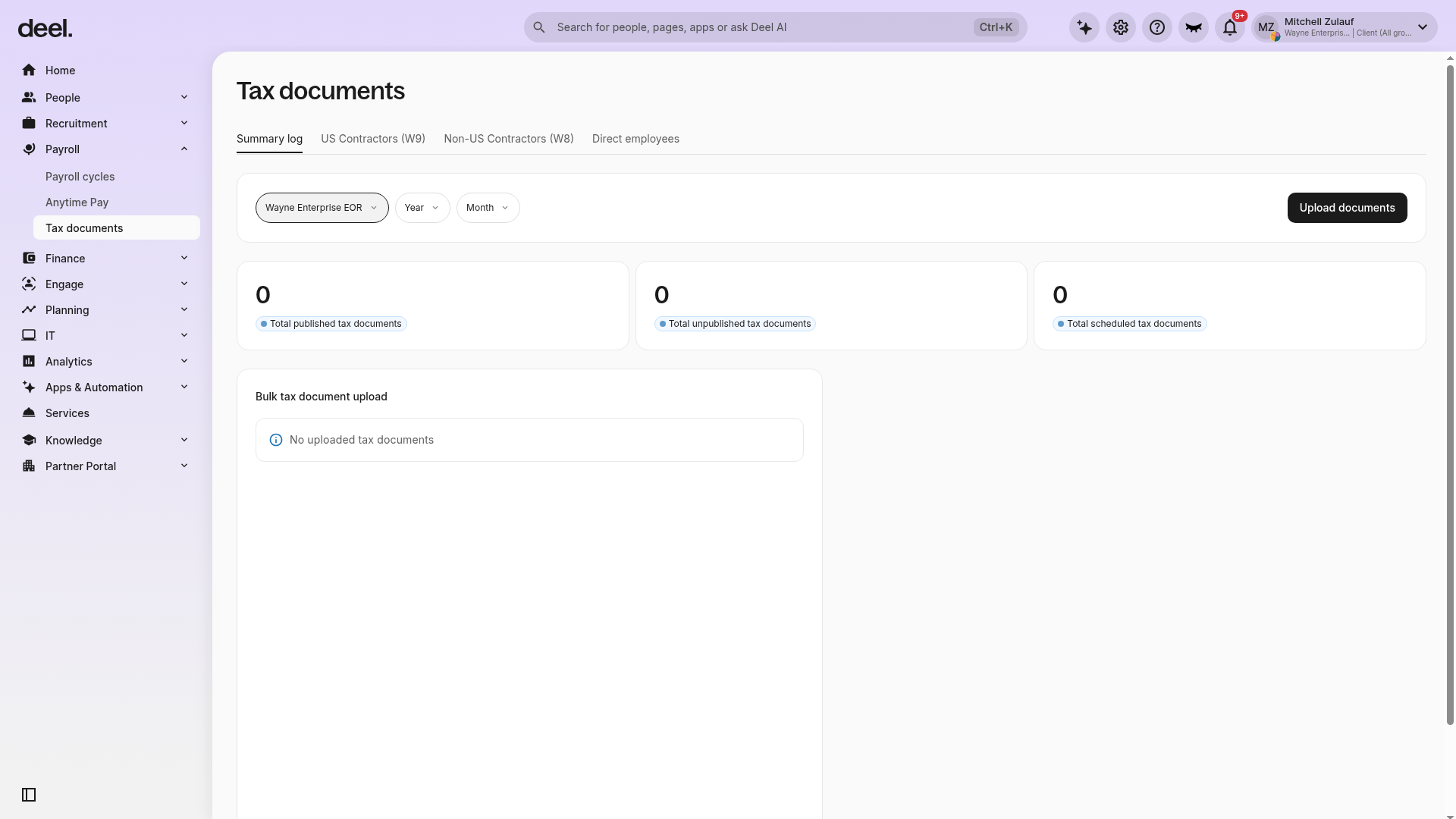Open the account switcher chevron
Viewport: 1456px width, 819px height.
coord(1423,27)
